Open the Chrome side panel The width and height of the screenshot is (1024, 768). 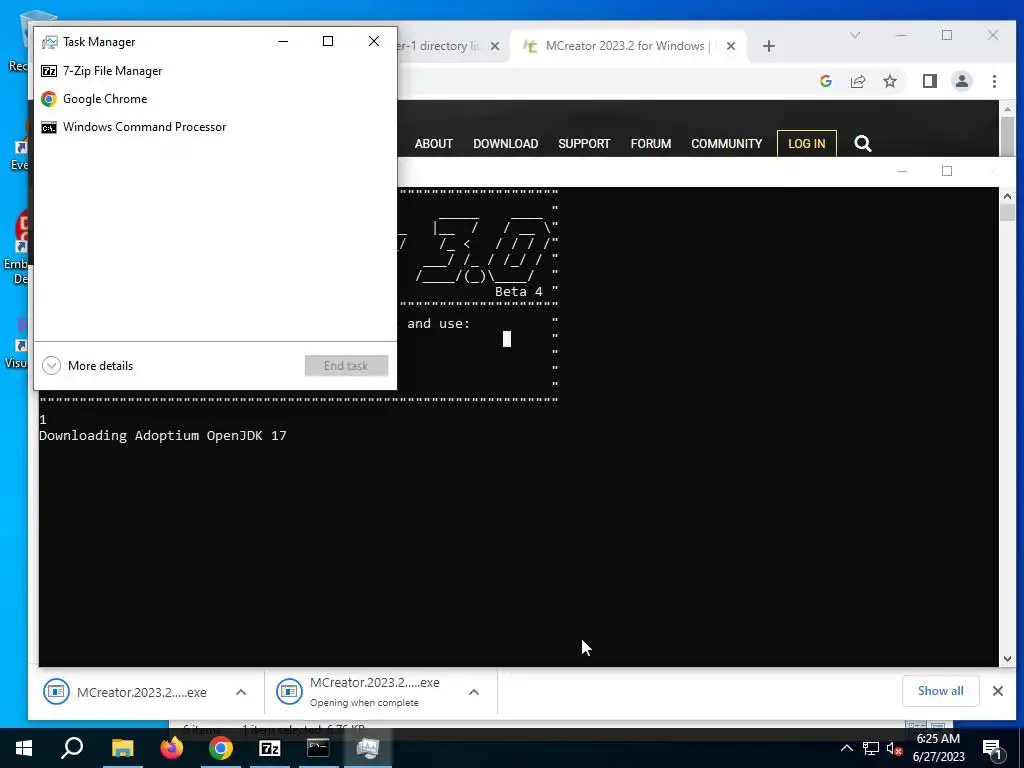(x=929, y=81)
